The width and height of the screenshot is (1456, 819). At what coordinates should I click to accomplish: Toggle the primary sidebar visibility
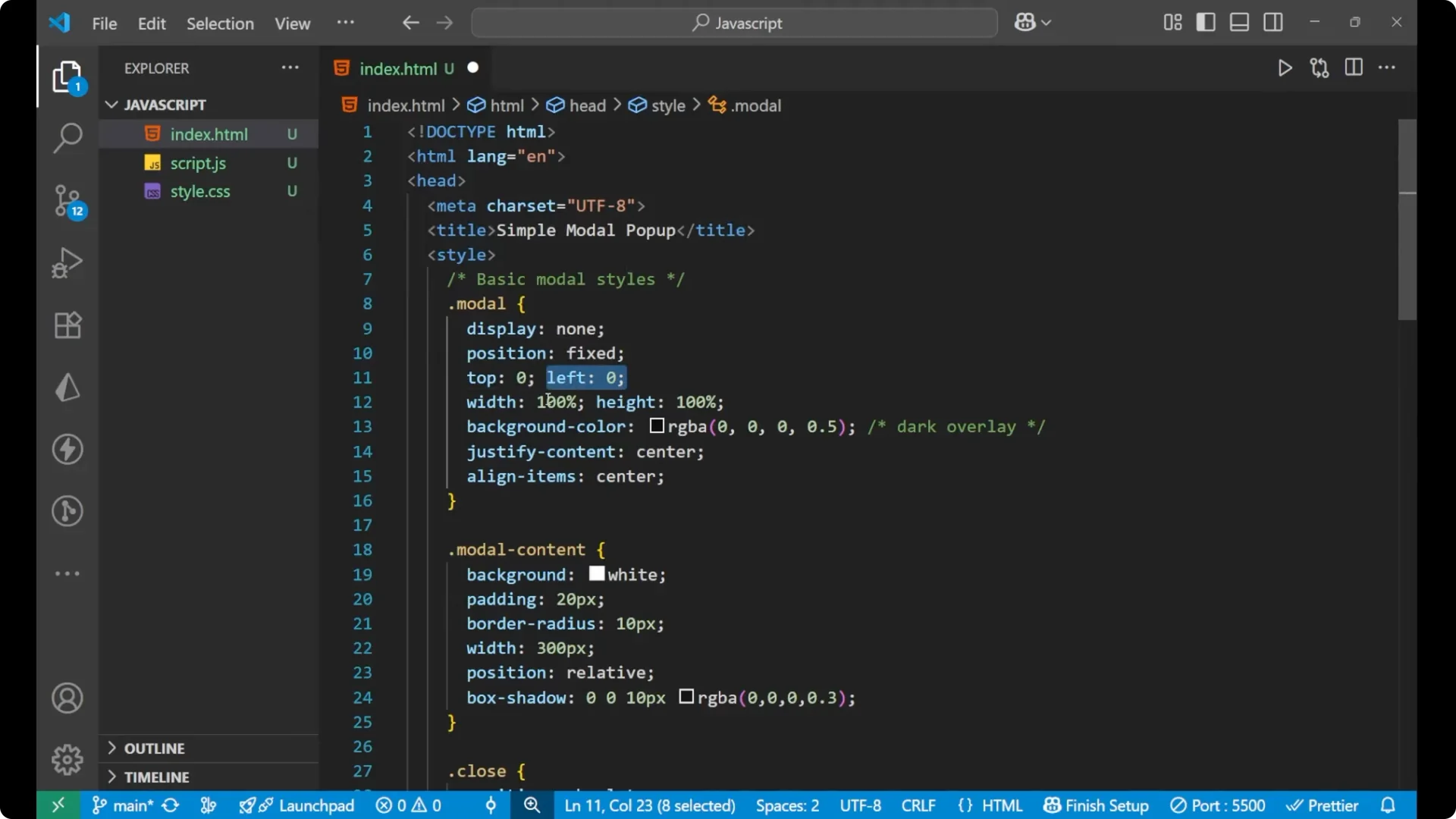pyautogui.click(x=1206, y=22)
